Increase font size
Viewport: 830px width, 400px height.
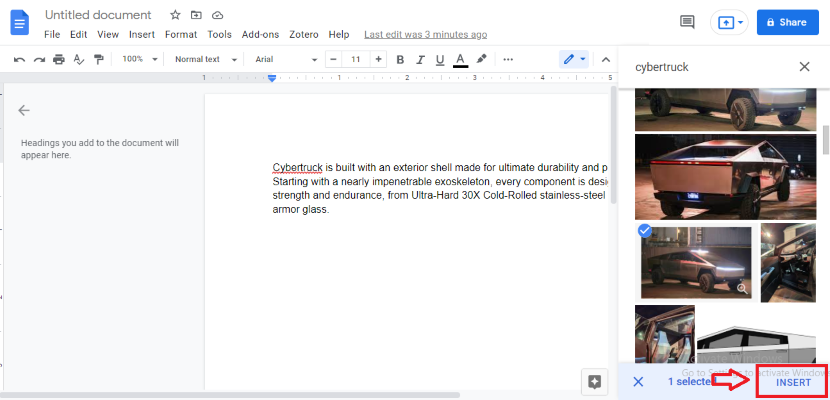pos(378,59)
